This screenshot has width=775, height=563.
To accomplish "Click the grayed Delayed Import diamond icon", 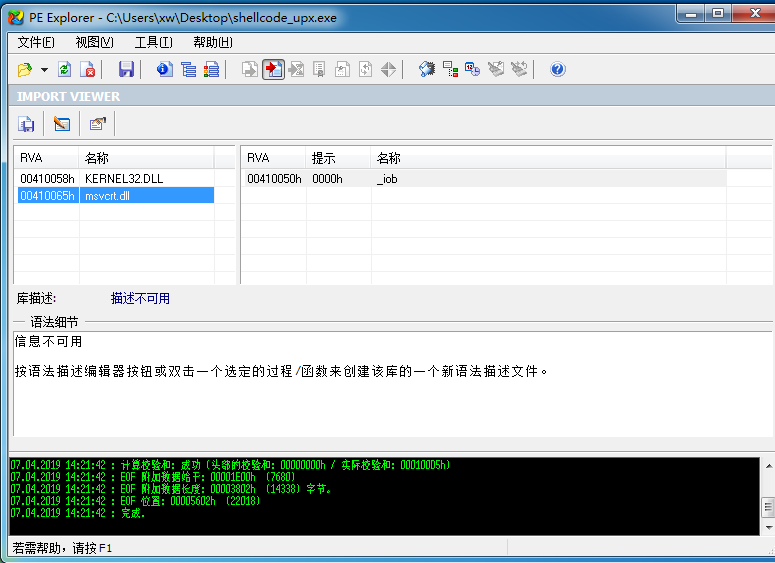I will [388, 70].
